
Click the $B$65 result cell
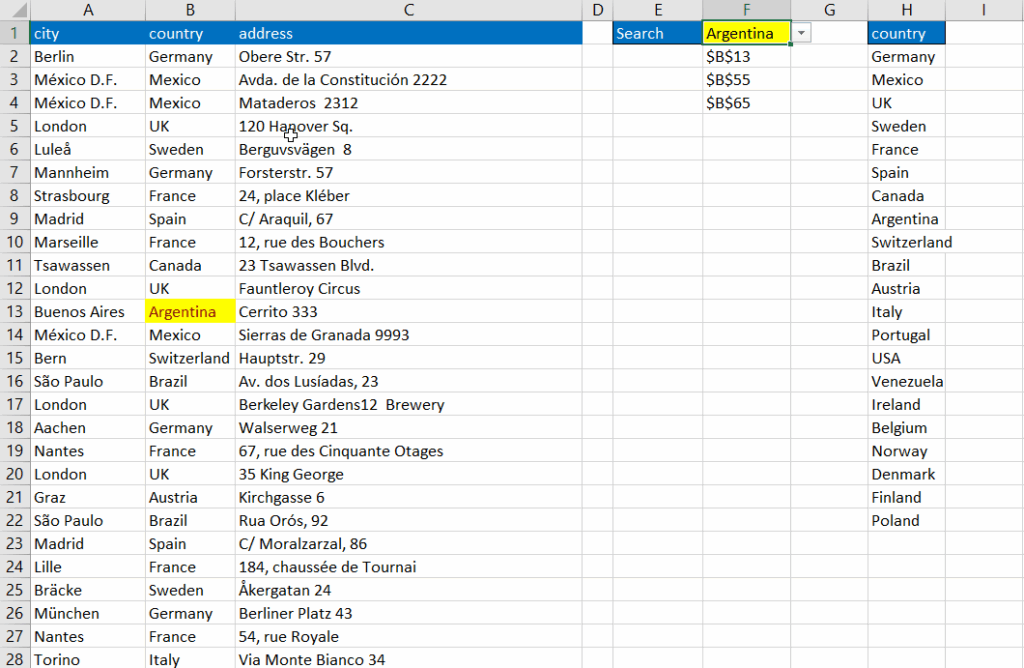coord(746,103)
